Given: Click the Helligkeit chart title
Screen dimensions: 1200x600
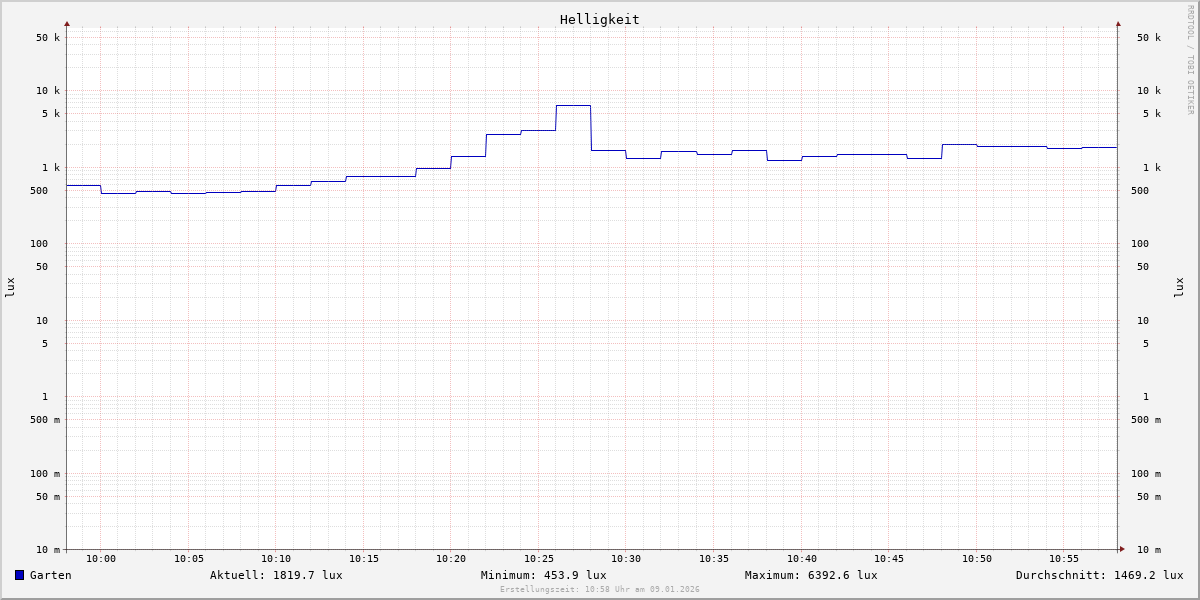Looking at the screenshot, I should click(x=599, y=19).
